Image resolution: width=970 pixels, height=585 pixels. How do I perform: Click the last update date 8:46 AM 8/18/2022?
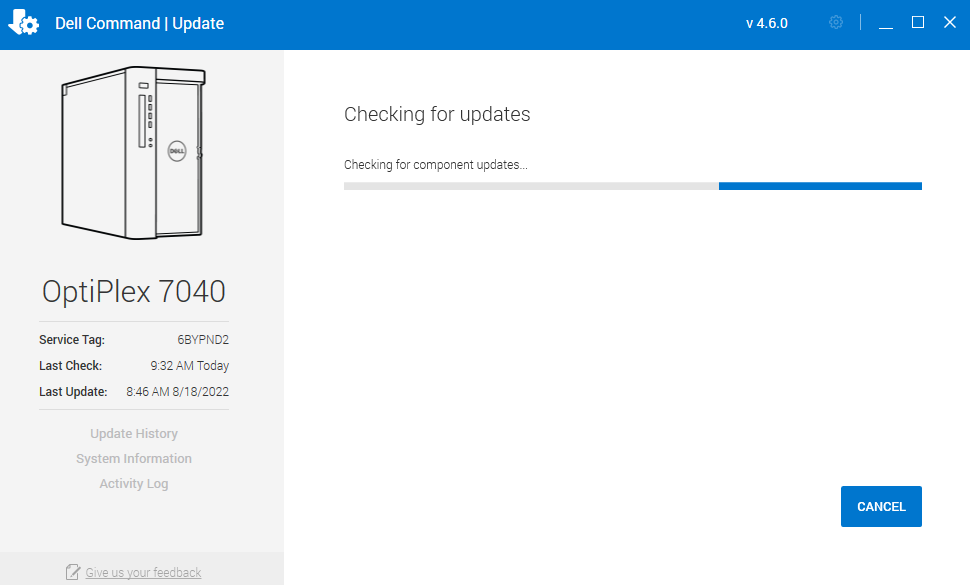click(178, 391)
